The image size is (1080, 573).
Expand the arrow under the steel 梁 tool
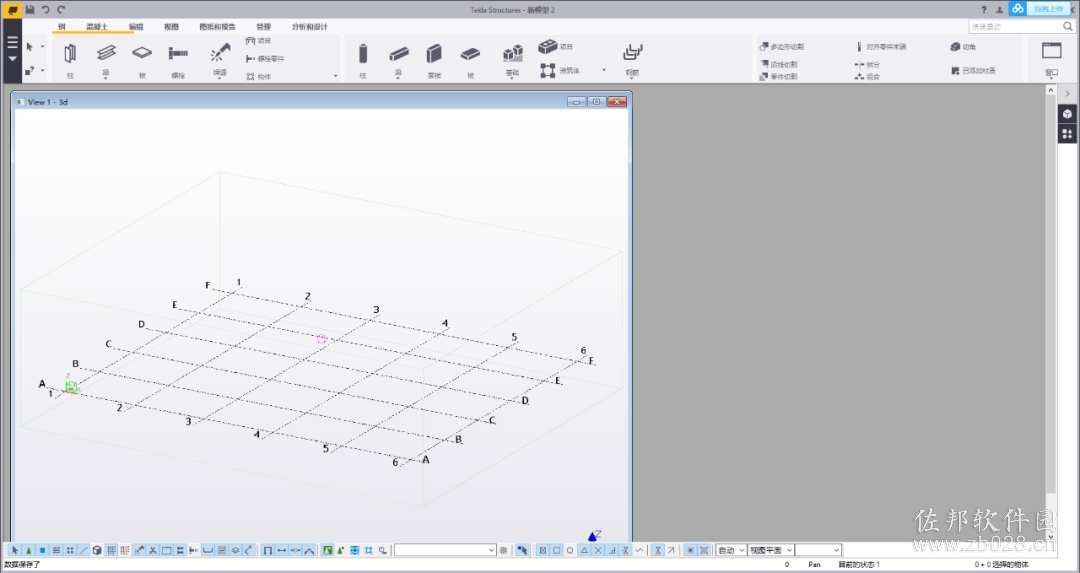coord(106,78)
